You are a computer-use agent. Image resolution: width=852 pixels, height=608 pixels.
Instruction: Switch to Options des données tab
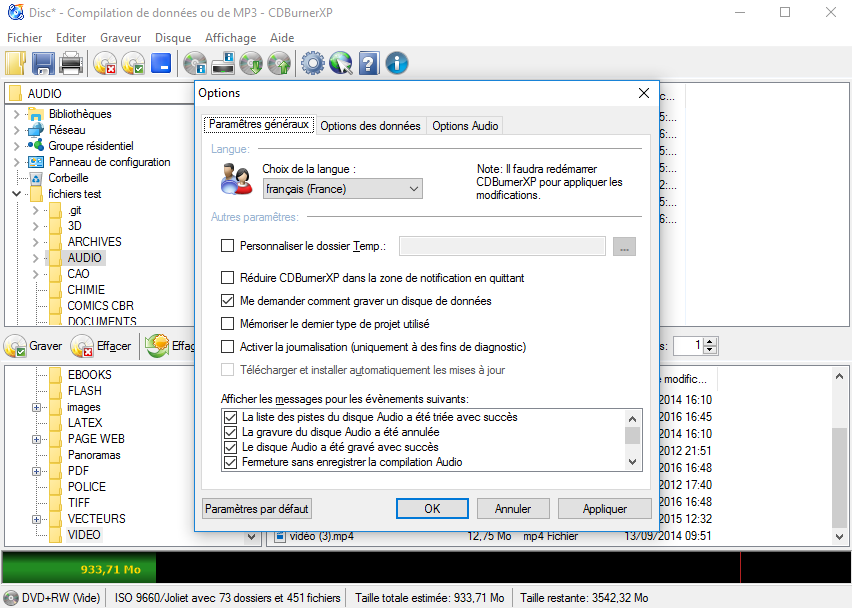tap(371, 126)
